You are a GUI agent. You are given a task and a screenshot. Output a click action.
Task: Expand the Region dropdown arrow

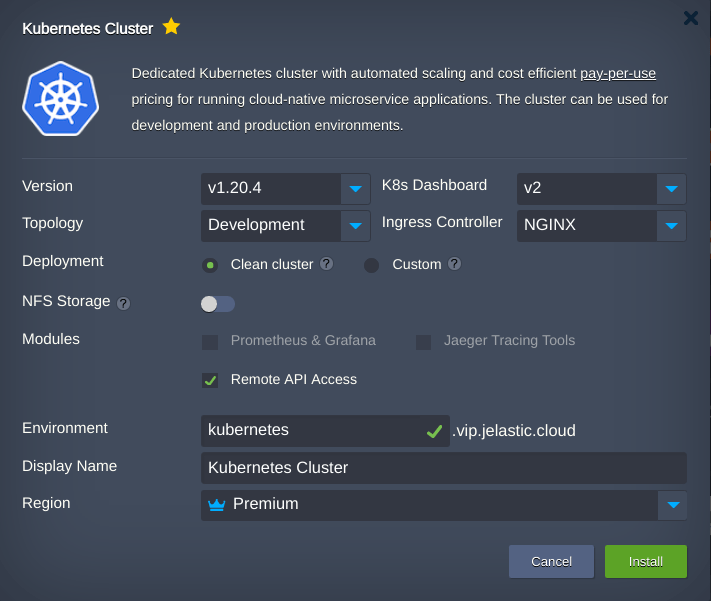click(673, 505)
